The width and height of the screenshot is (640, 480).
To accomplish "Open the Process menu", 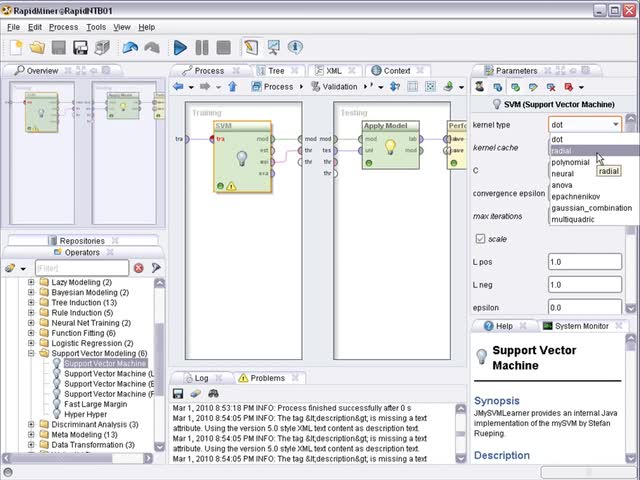I will [63, 27].
